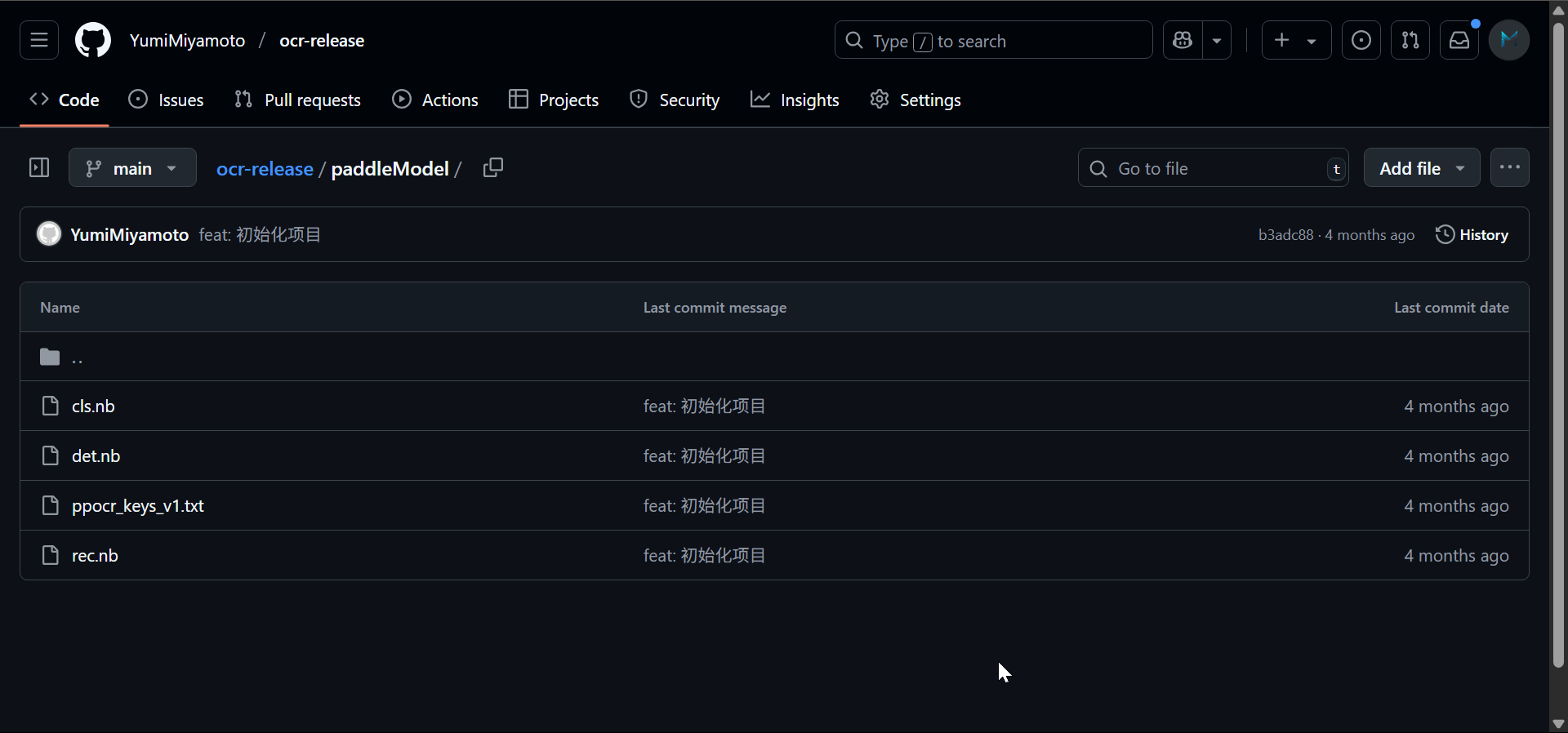
Task: Toggle the file tree side panel
Action: (x=39, y=168)
